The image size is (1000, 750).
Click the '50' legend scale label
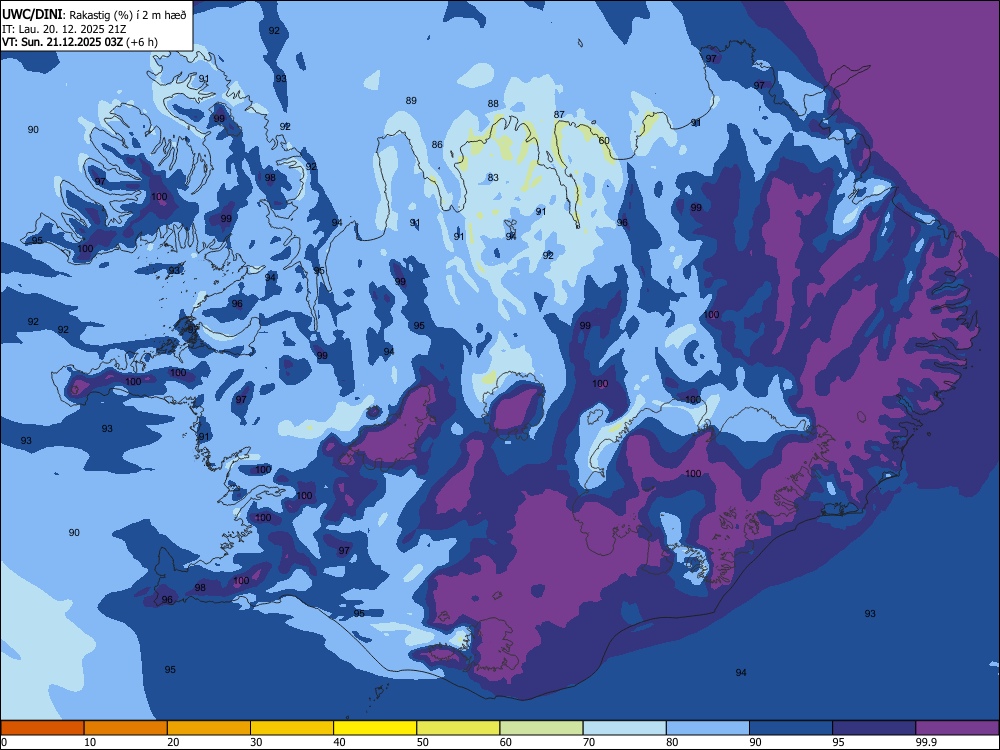(423, 742)
